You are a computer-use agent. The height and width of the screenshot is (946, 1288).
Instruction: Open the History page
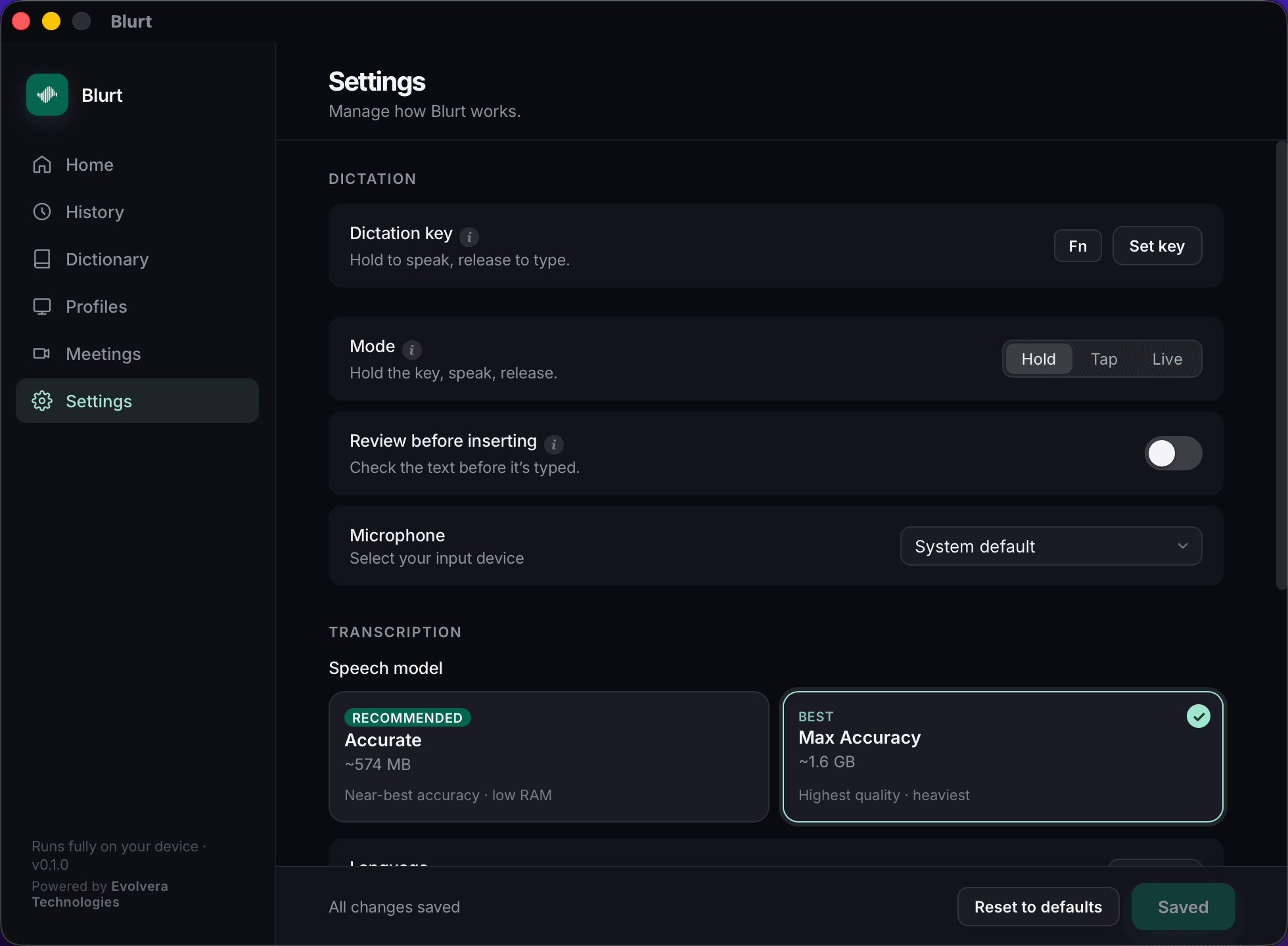[137, 212]
